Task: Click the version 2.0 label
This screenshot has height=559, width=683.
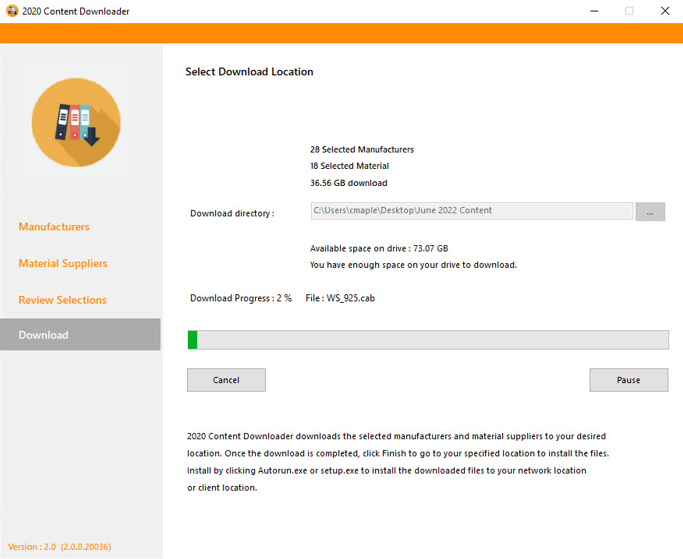Action: 60,547
